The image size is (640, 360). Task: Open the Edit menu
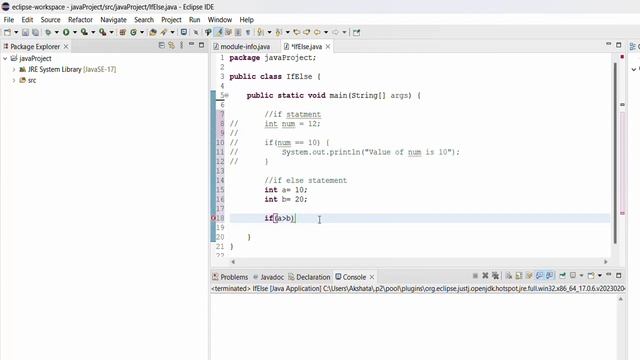point(27,20)
